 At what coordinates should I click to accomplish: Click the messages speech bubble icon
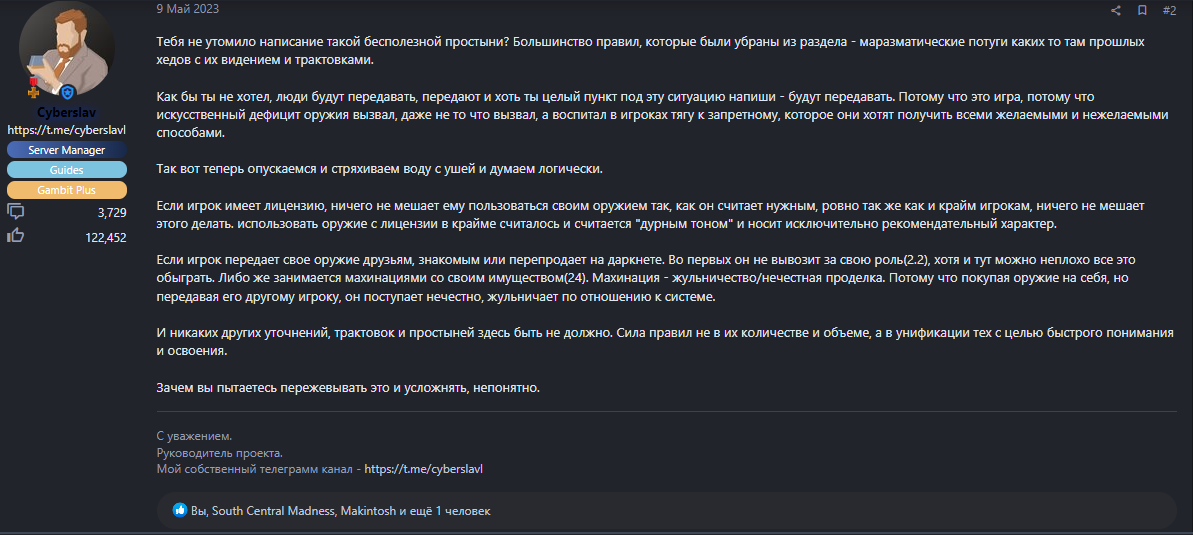[x=16, y=212]
